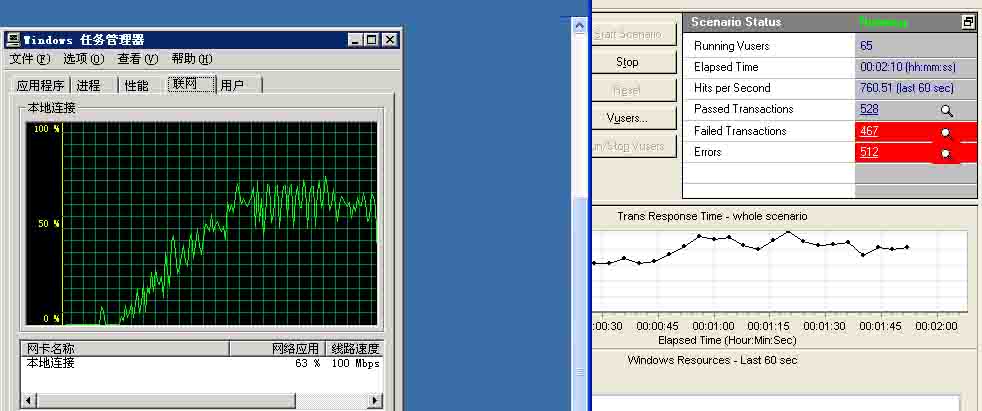This screenshot has height=411, width=982.
Task: Switch to the 应用程序 tab
Action: [x=40, y=86]
